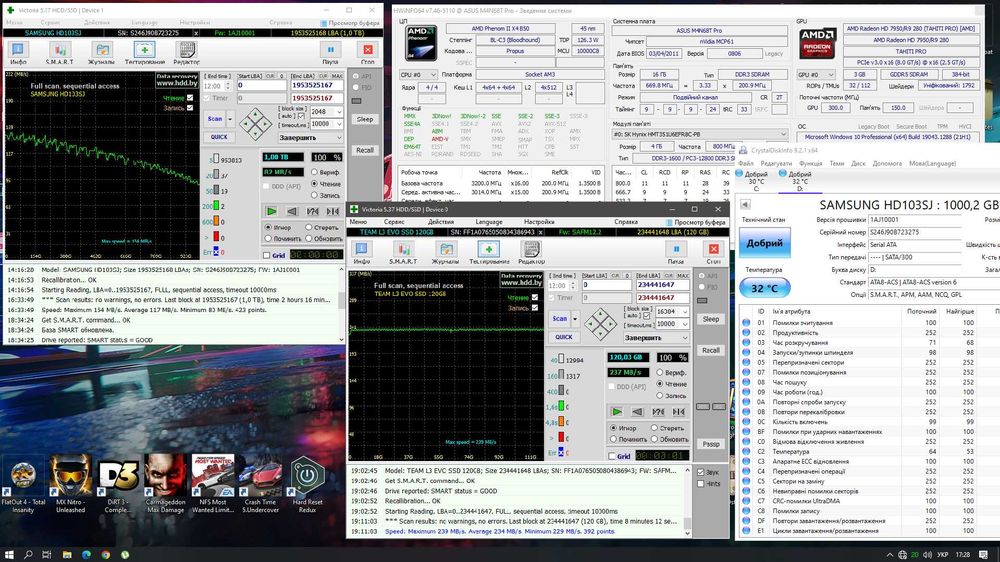The image size is (1000, 562).
Task: Launch DiRT 3 desktop shortcut
Action: pos(117,485)
